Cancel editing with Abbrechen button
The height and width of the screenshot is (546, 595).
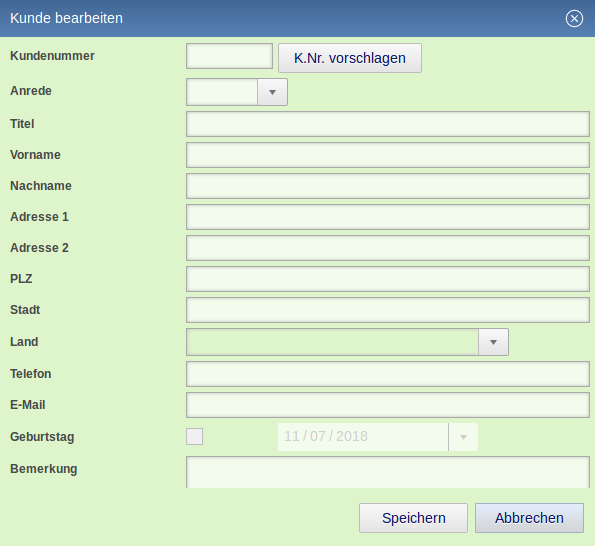tap(529, 518)
